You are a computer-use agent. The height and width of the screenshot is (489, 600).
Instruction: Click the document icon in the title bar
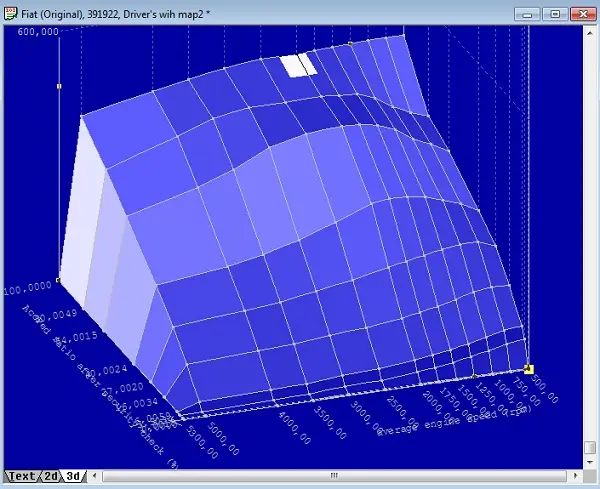[10, 12]
